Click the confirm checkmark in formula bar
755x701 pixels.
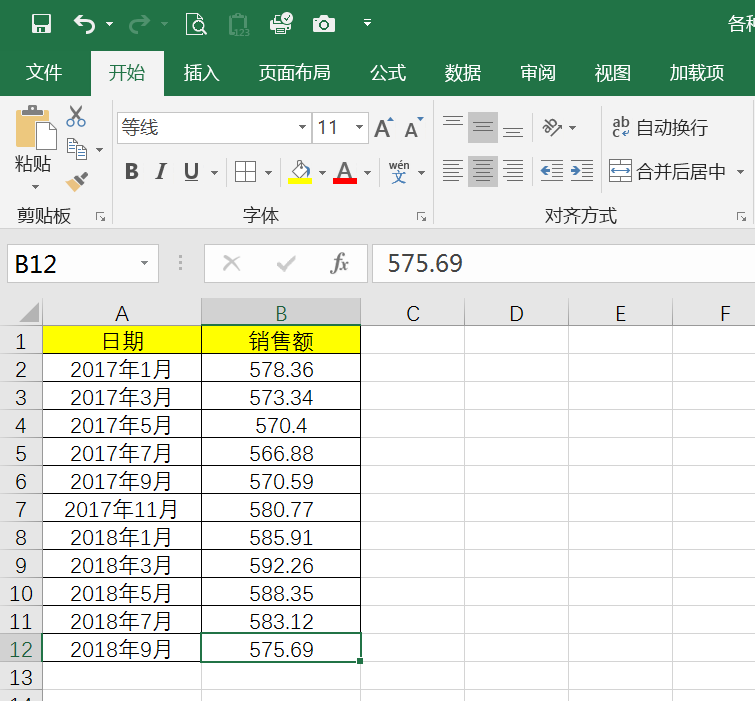coord(286,263)
